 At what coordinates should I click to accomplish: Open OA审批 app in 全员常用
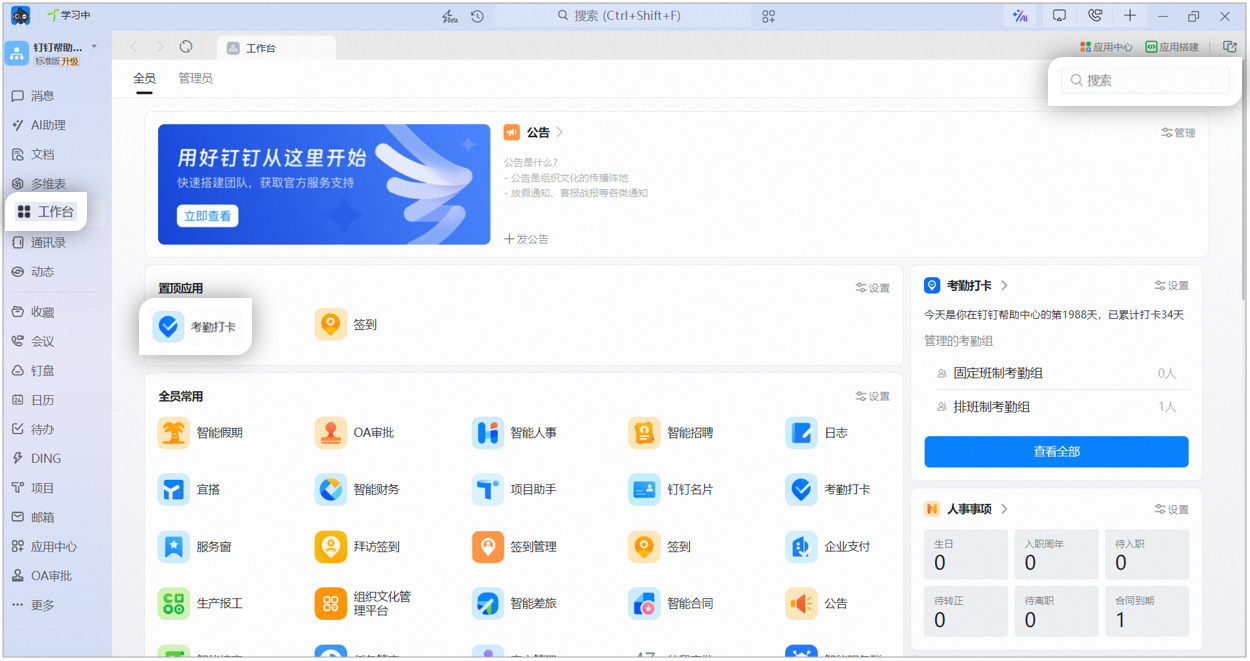click(x=355, y=433)
